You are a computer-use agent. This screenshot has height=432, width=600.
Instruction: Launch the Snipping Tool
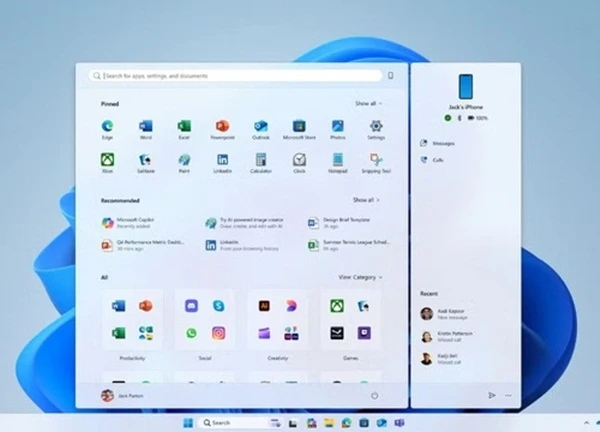coord(376,163)
